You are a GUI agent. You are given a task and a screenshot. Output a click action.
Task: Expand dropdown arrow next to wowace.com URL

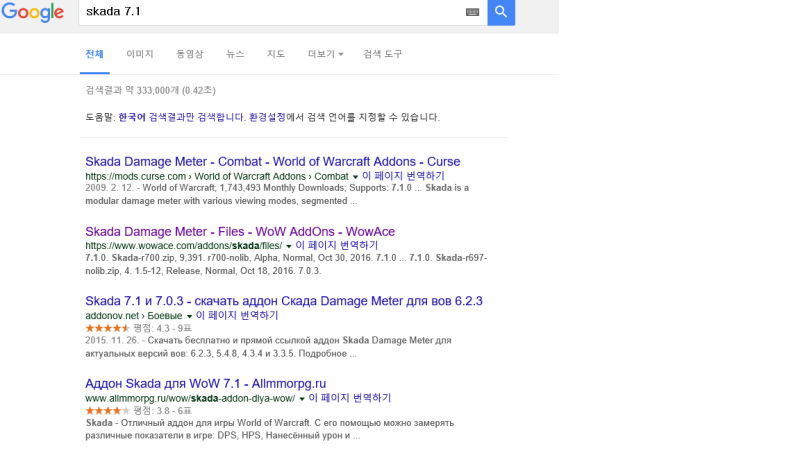pyautogui.click(x=289, y=246)
